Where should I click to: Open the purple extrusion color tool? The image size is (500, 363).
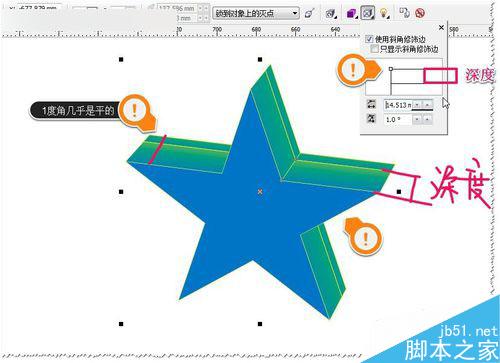coord(351,13)
